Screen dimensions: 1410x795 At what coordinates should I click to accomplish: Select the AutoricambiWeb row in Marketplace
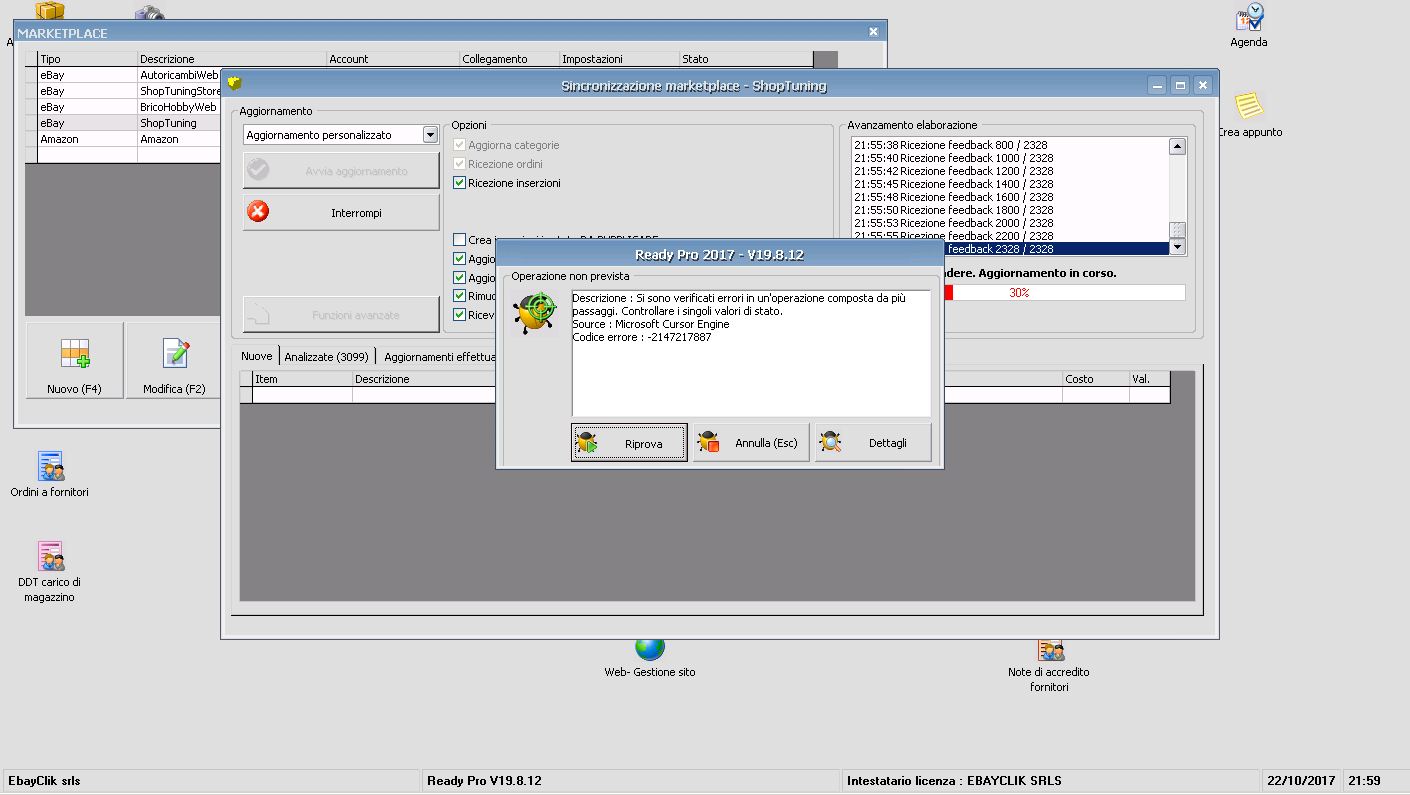click(x=178, y=75)
